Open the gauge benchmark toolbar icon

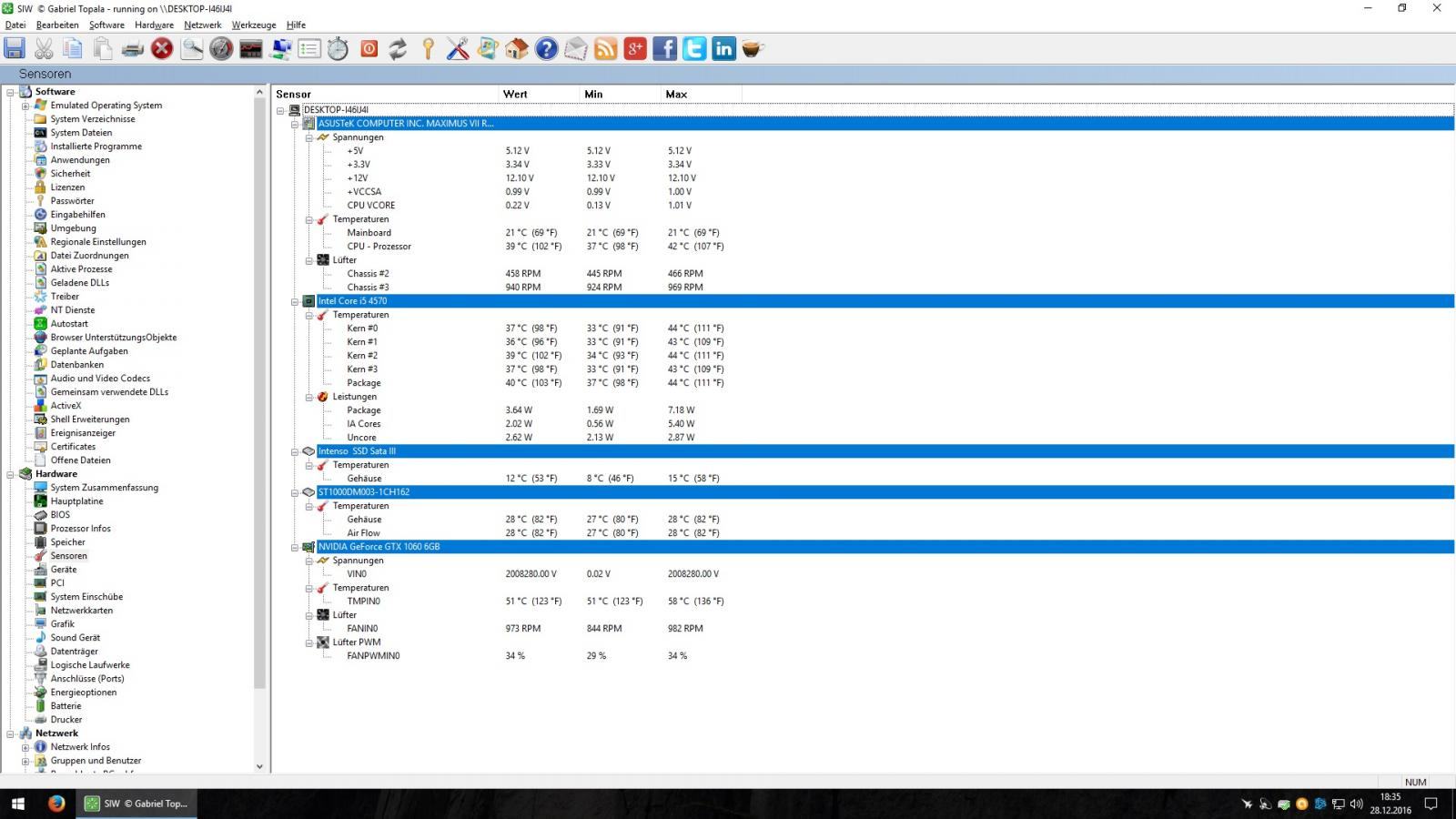pos(221,49)
